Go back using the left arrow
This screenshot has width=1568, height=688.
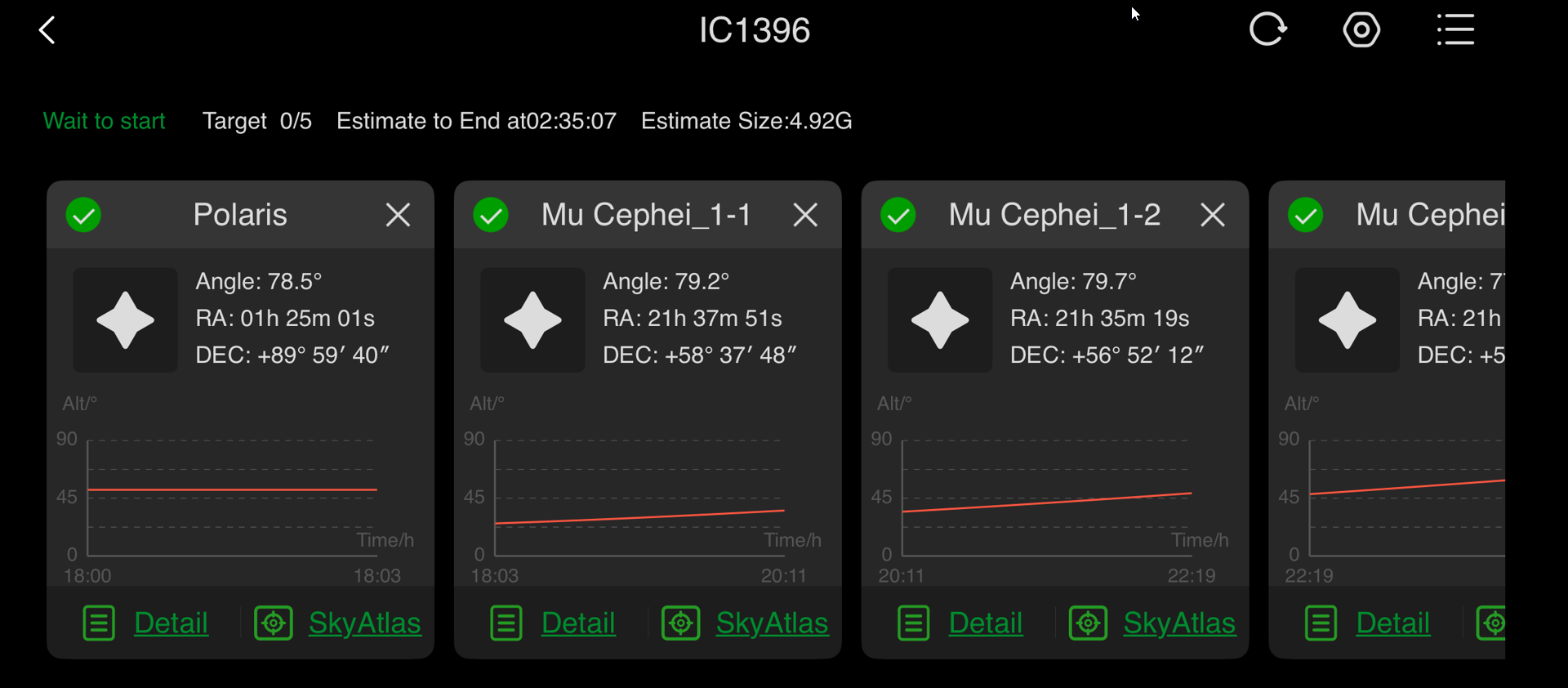pyautogui.click(x=47, y=31)
